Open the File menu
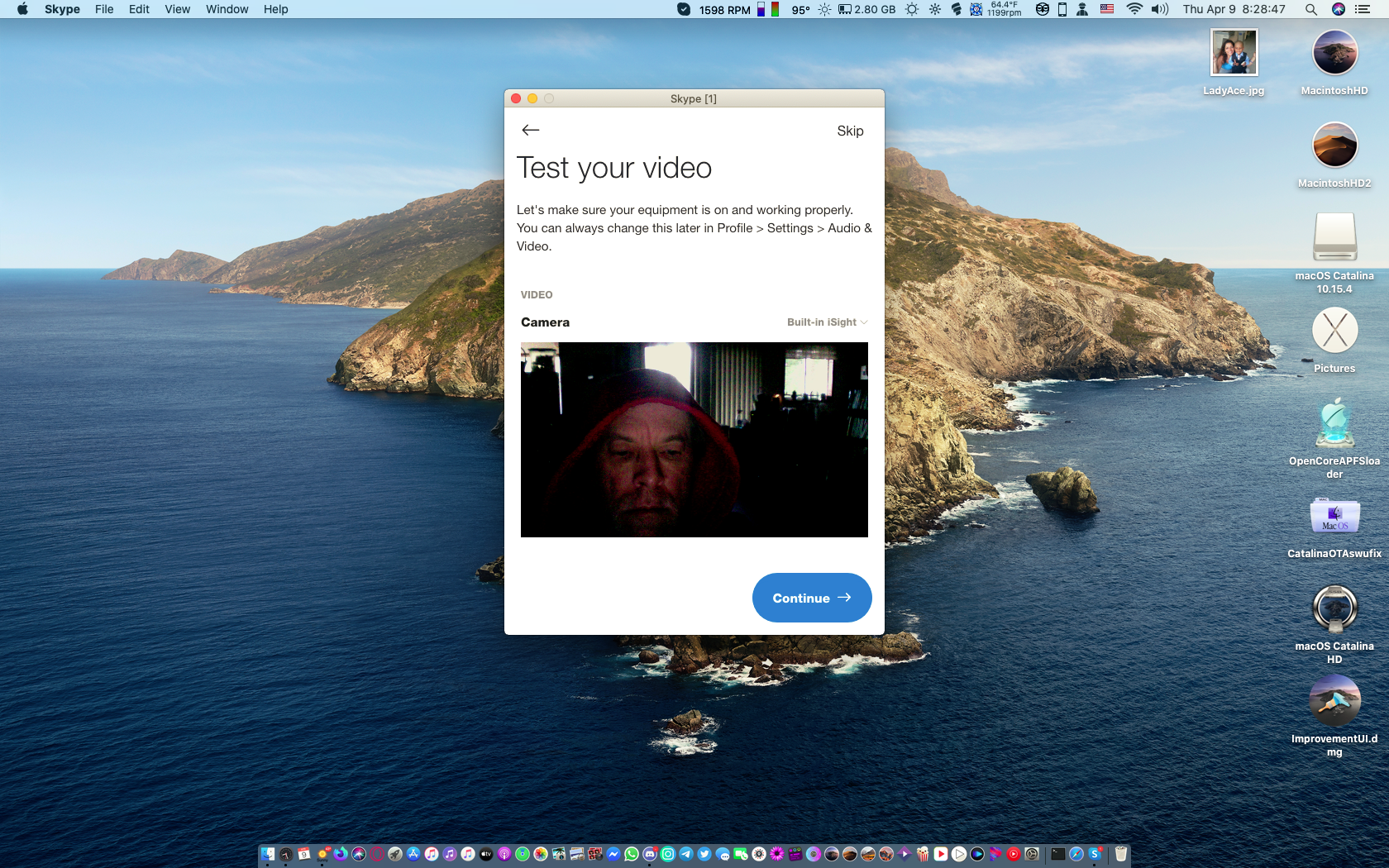The image size is (1389, 868). (x=104, y=9)
